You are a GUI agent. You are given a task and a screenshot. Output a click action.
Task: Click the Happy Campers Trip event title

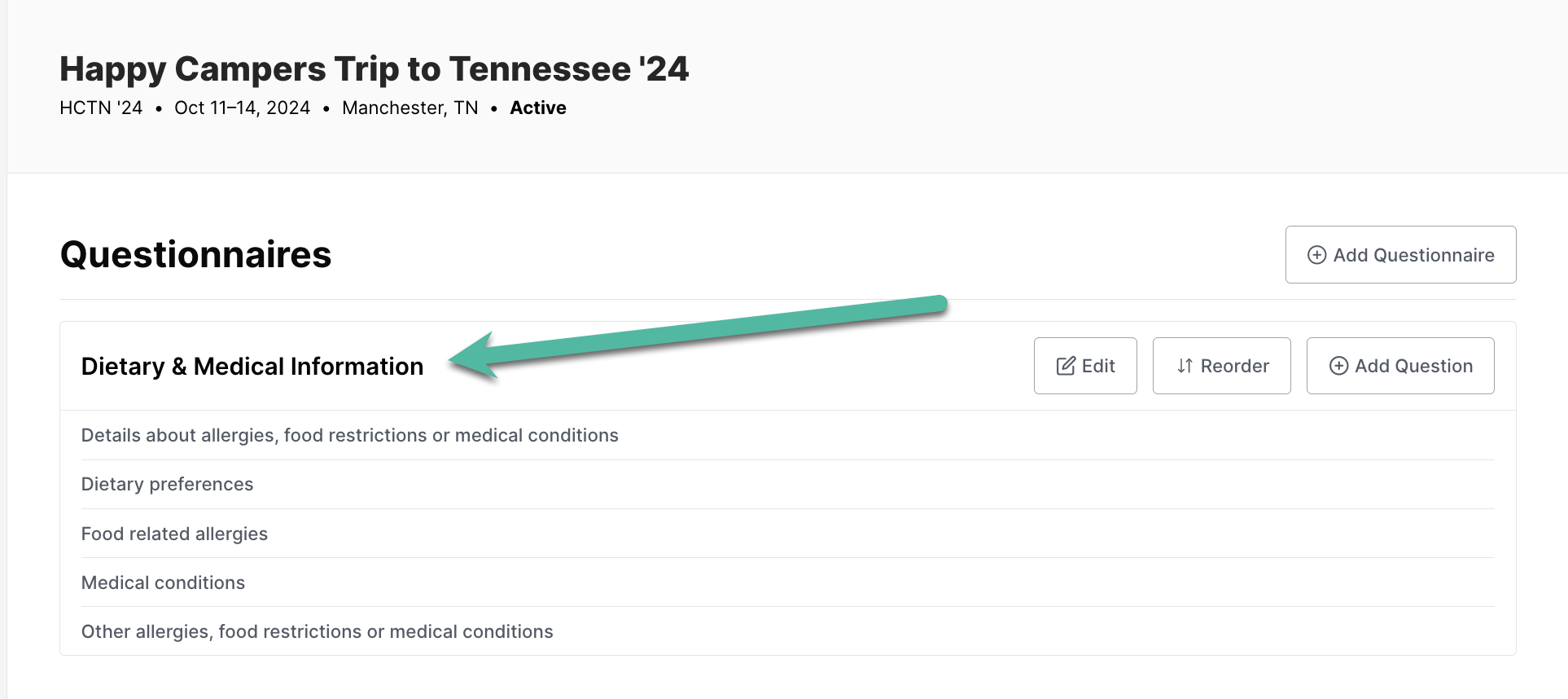(374, 69)
